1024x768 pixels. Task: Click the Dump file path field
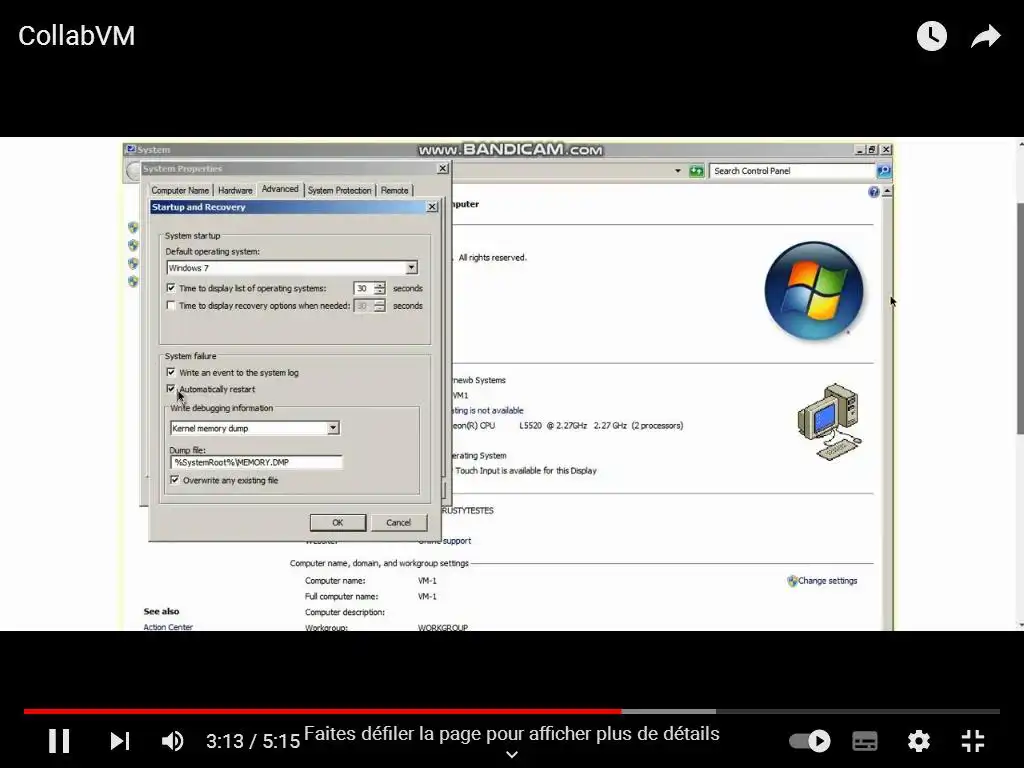[x=256, y=462]
